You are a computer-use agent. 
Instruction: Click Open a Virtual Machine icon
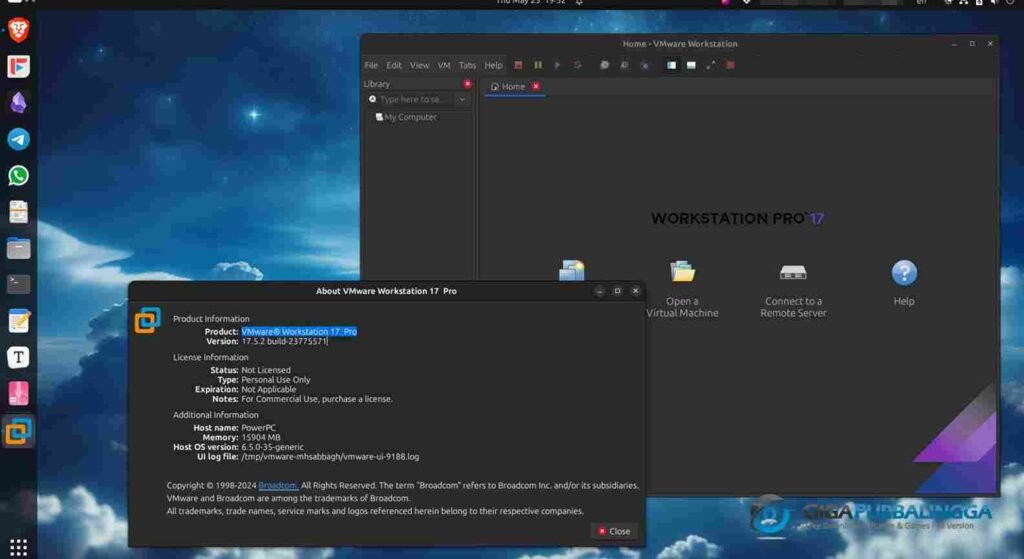point(682,271)
